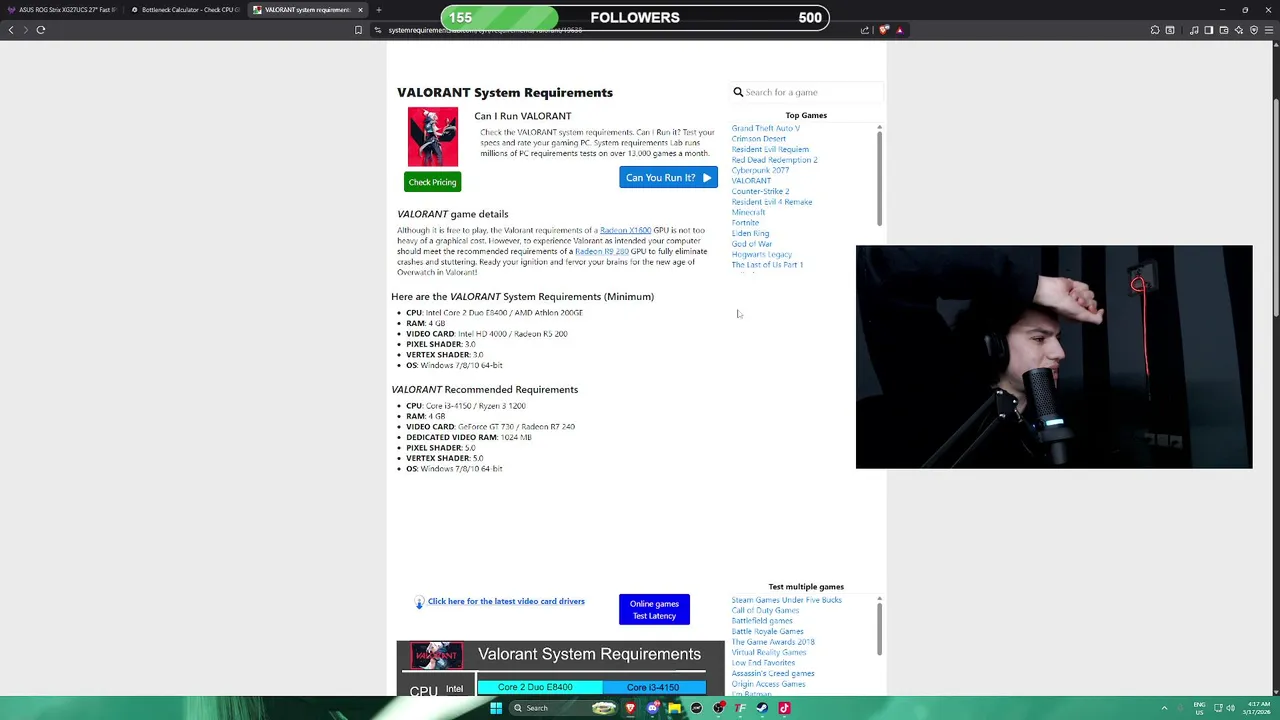Click the green Check Pricing button
This screenshot has width=1280, height=720.
point(432,182)
